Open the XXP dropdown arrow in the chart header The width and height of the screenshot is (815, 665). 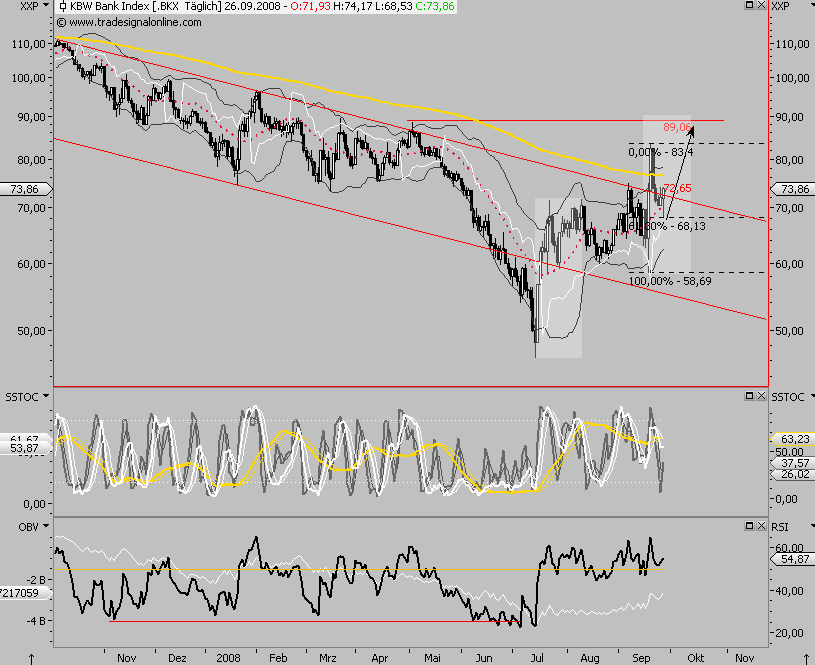(x=46, y=5)
